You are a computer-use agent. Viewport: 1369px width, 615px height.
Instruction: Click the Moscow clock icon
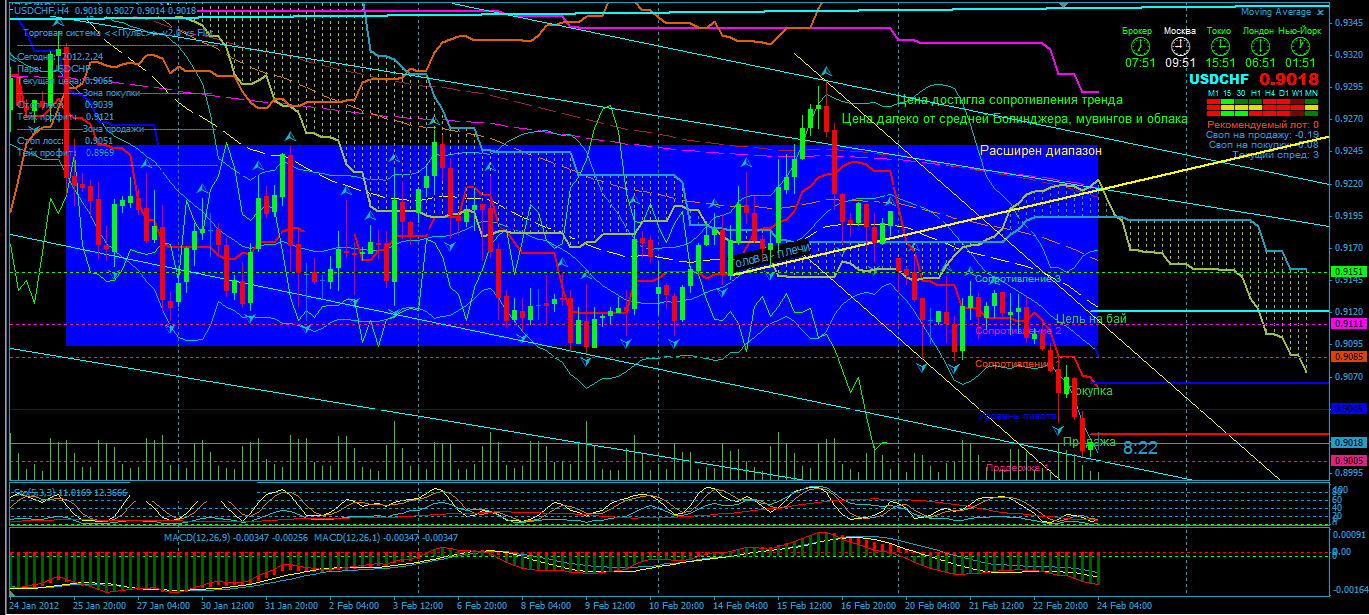pyautogui.click(x=1181, y=46)
